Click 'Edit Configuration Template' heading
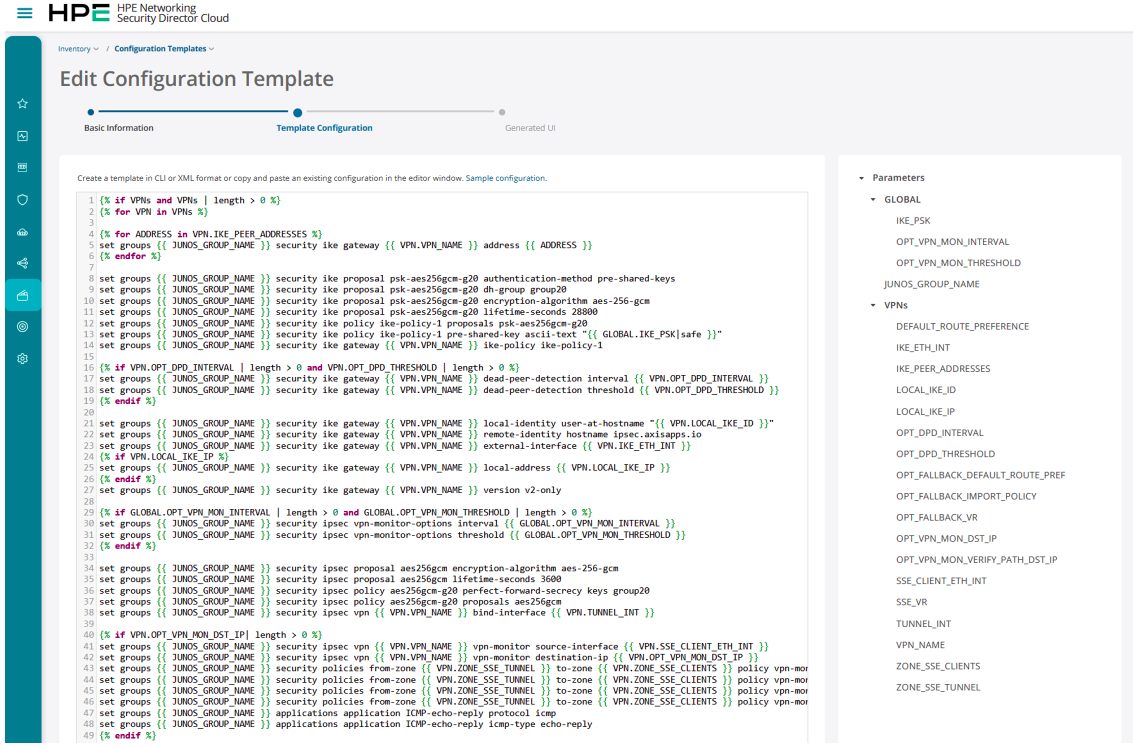Viewport: 1134px width, 747px height. 197,79
